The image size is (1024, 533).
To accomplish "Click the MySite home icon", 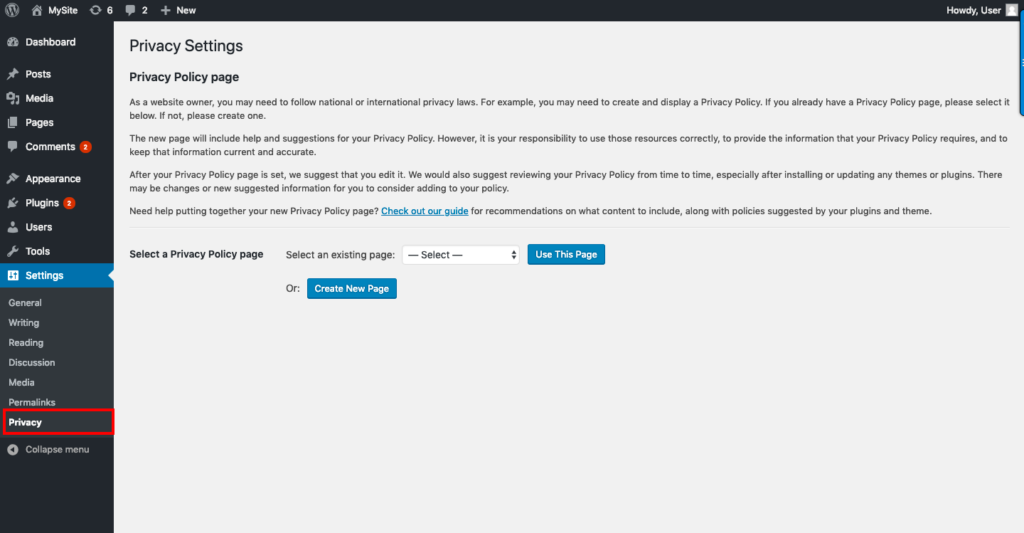I will pyautogui.click(x=37, y=10).
